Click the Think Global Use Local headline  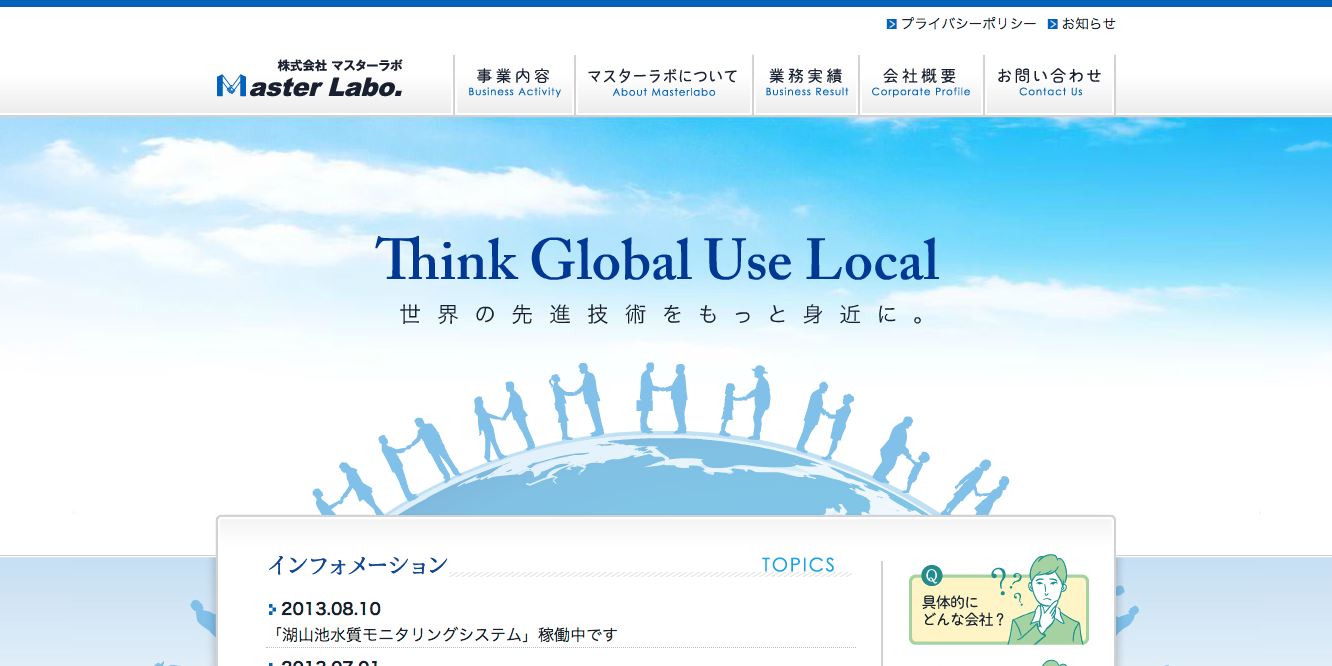tap(657, 259)
